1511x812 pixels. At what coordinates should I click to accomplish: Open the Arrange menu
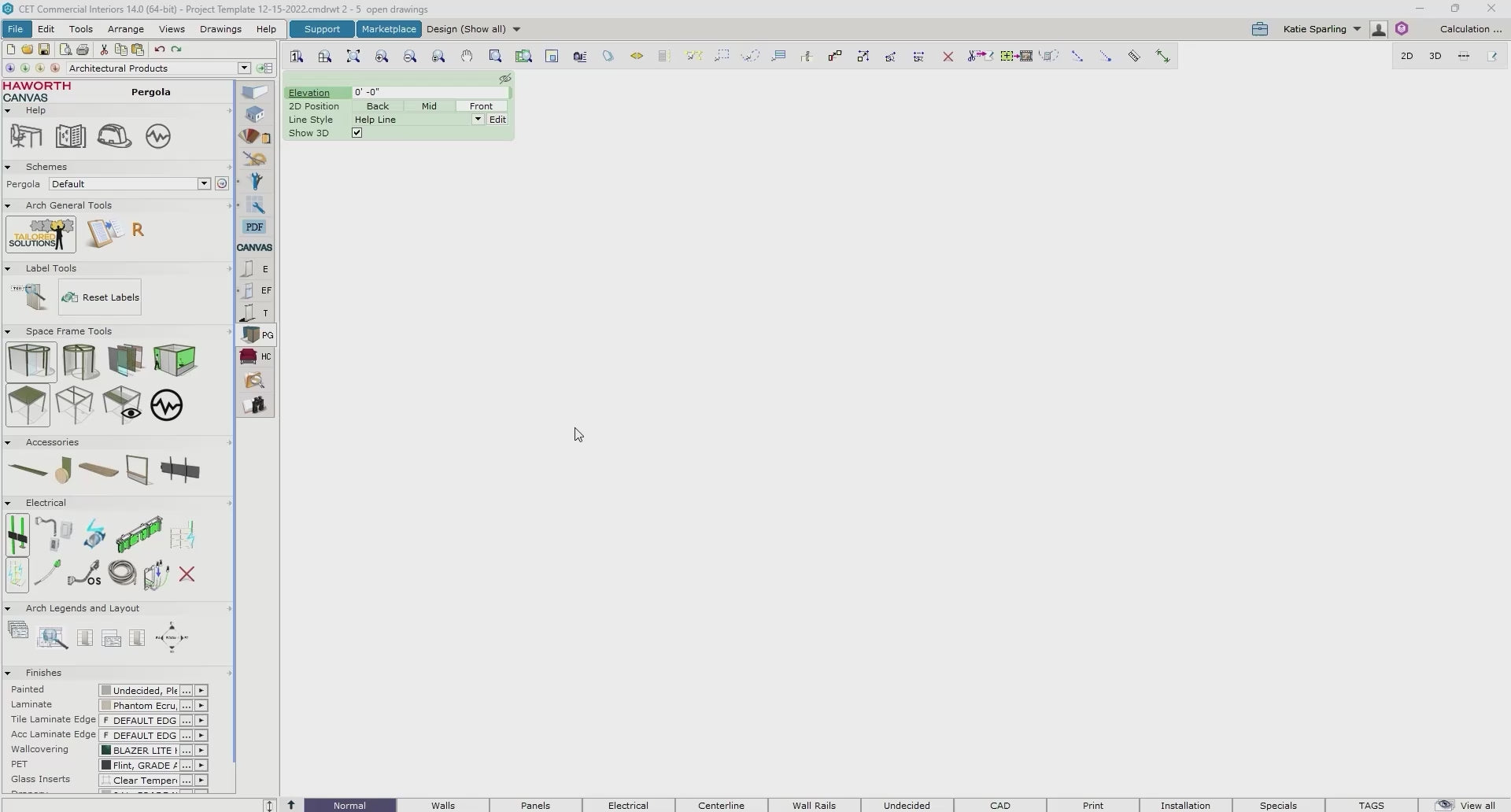pos(126,29)
